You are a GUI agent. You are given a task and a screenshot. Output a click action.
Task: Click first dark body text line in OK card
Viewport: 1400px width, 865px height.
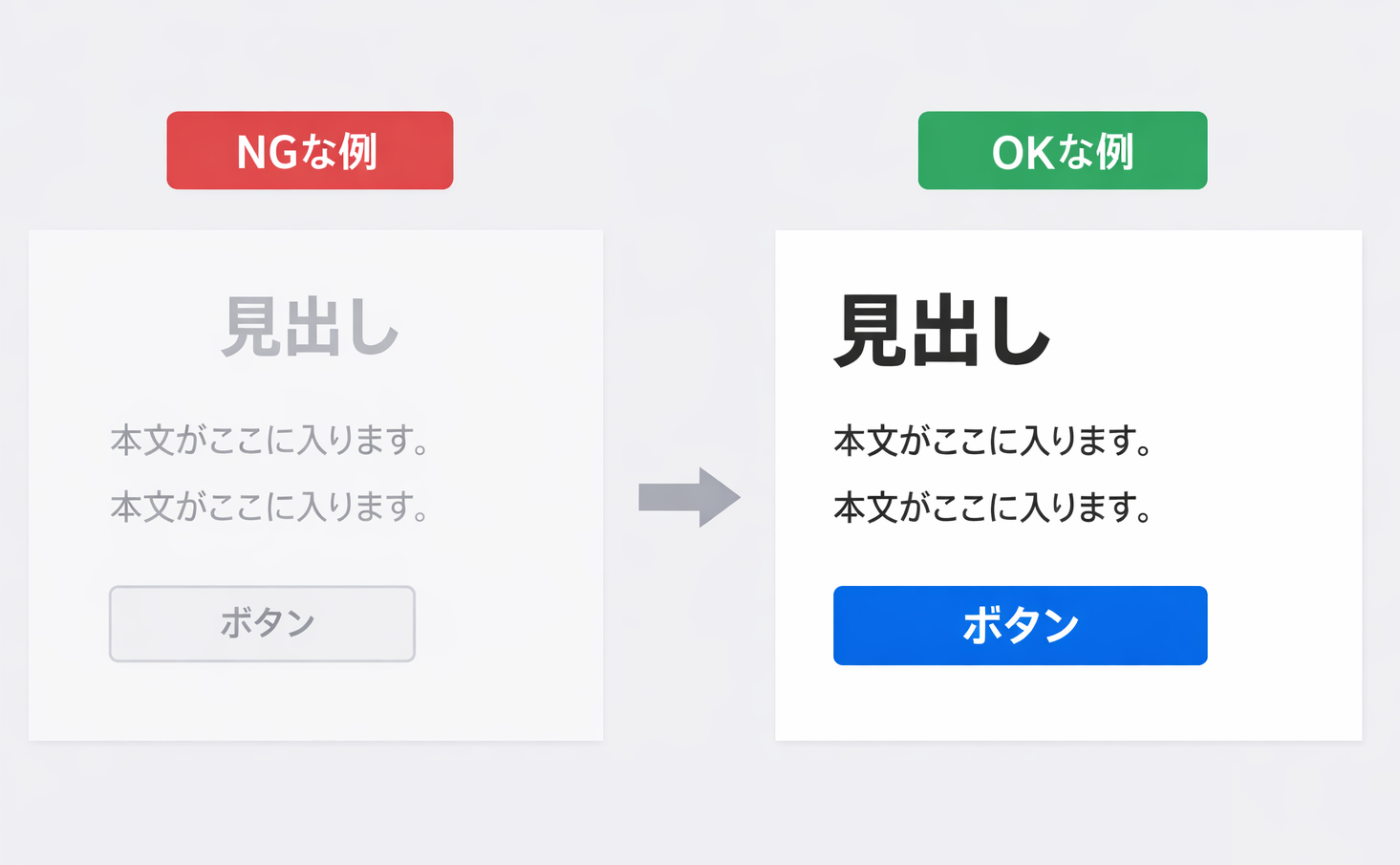click(992, 442)
